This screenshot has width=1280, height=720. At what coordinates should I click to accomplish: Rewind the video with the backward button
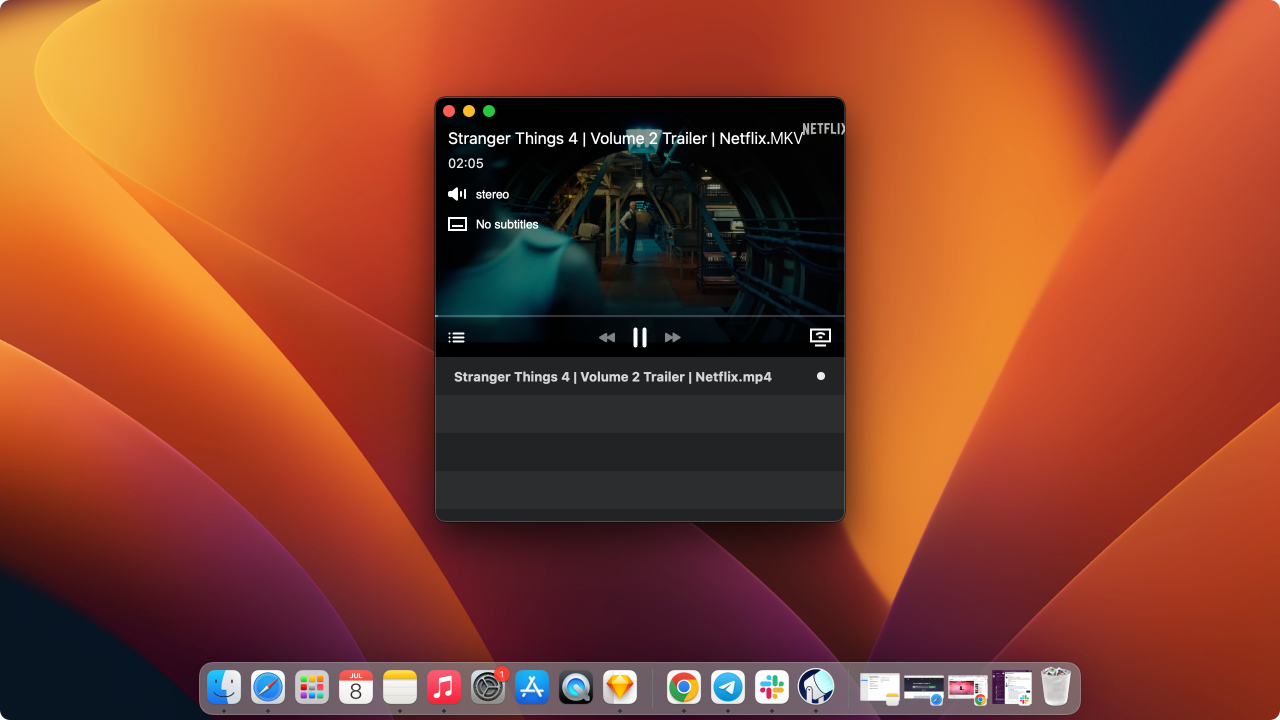(607, 338)
